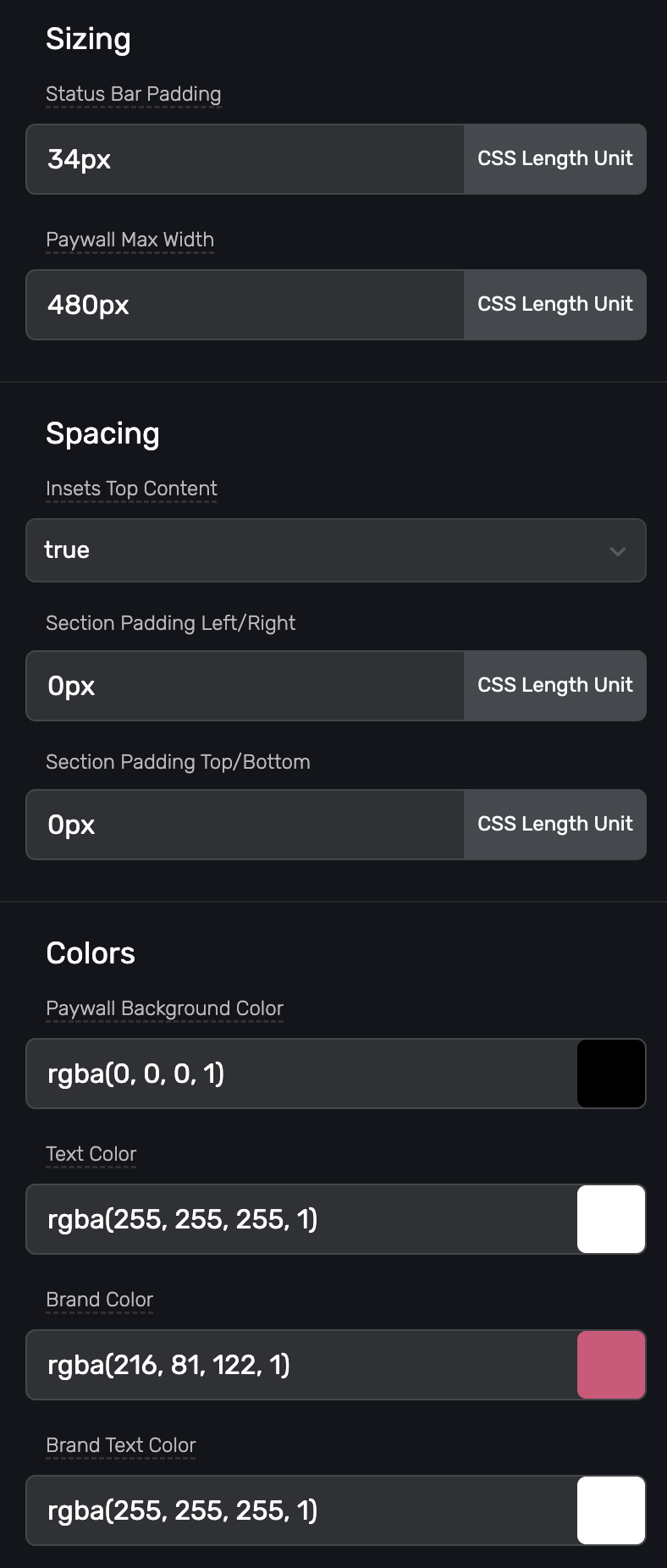The width and height of the screenshot is (667, 1568).
Task: Click the Paywall Background Color label
Action: pyautogui.click(x=164, y=1008)
